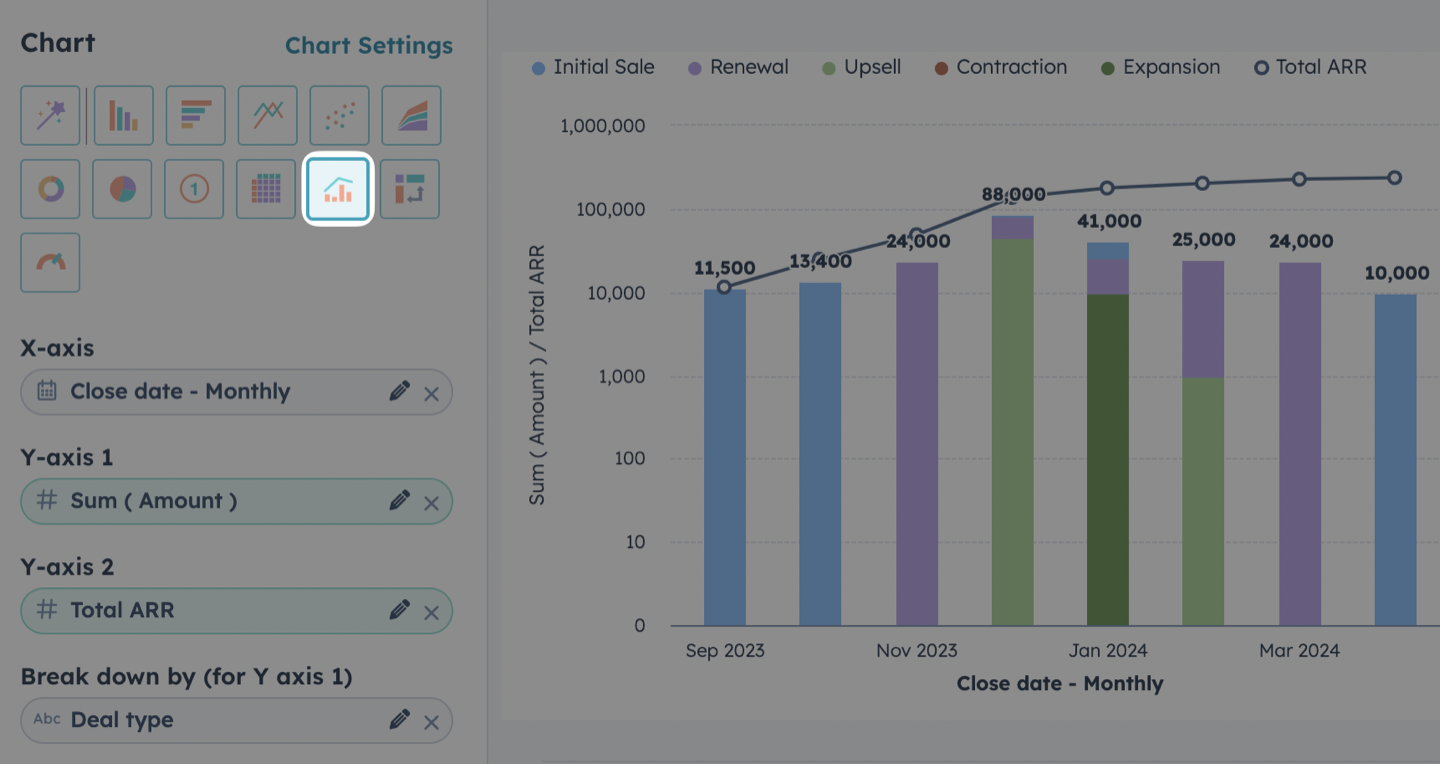
Task: Edit the Close date - Monthly field
Action: coord(399,391)
